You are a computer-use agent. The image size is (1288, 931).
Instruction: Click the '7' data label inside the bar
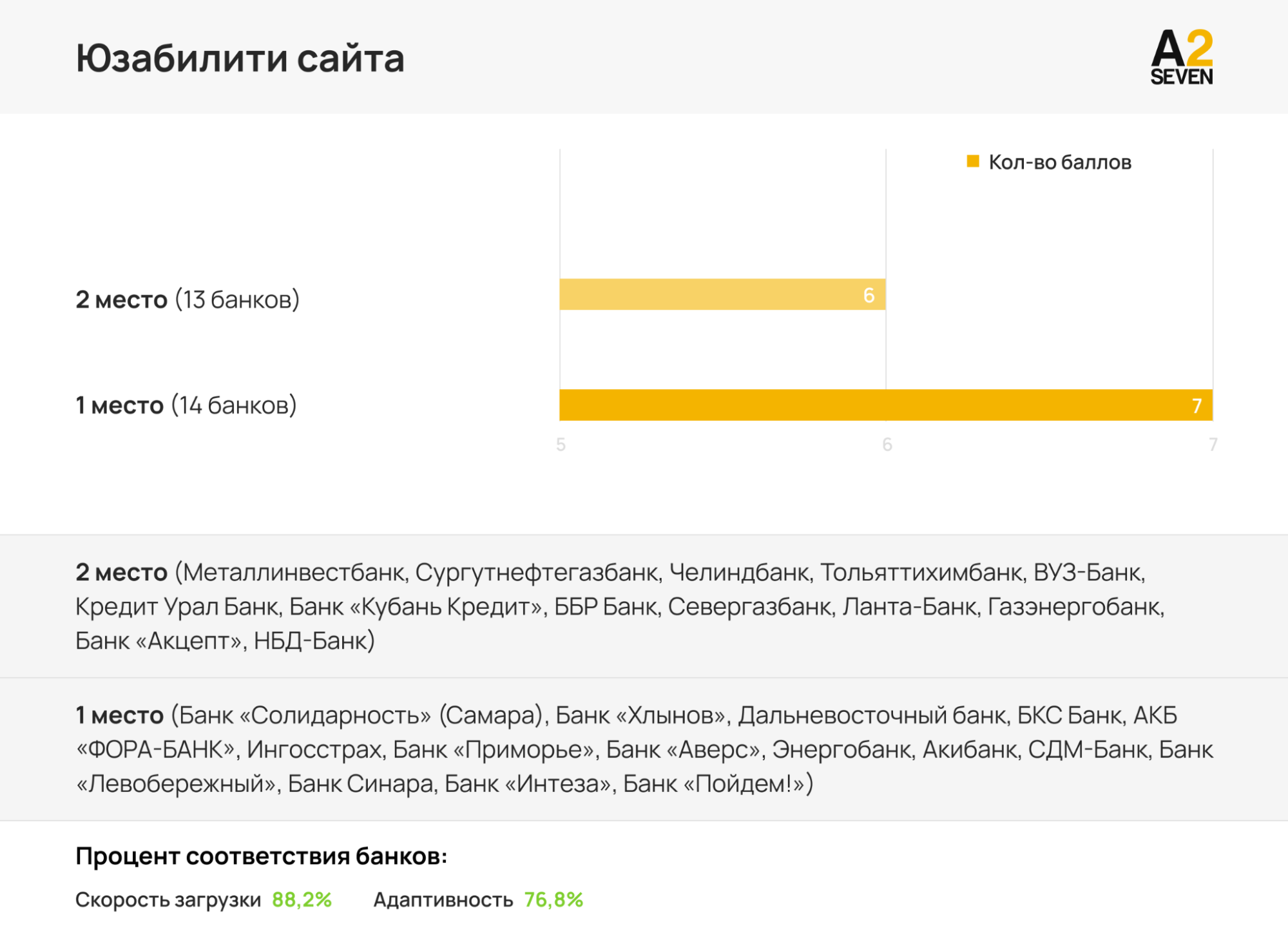pyautogui.click(x=1197, y=406)
